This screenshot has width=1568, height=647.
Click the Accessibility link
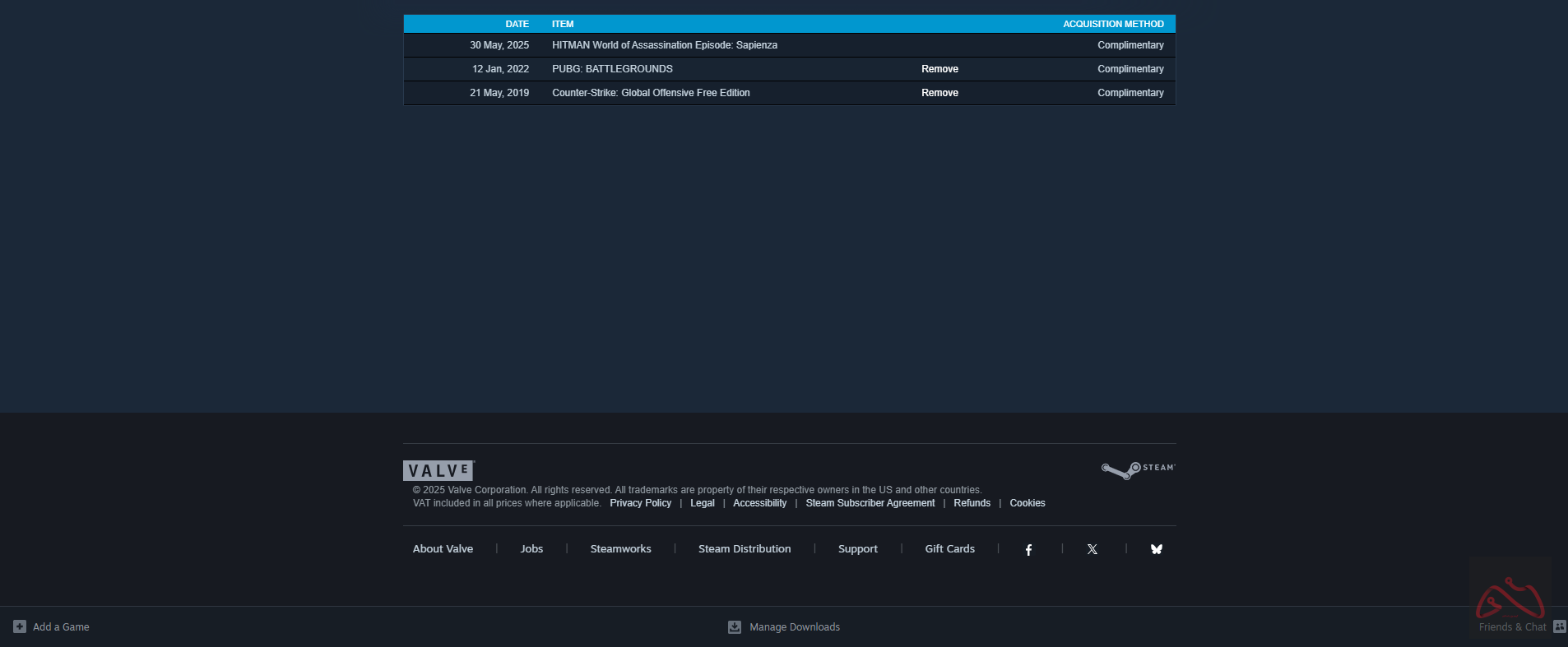pyautogui.click(x=759, y=503)
